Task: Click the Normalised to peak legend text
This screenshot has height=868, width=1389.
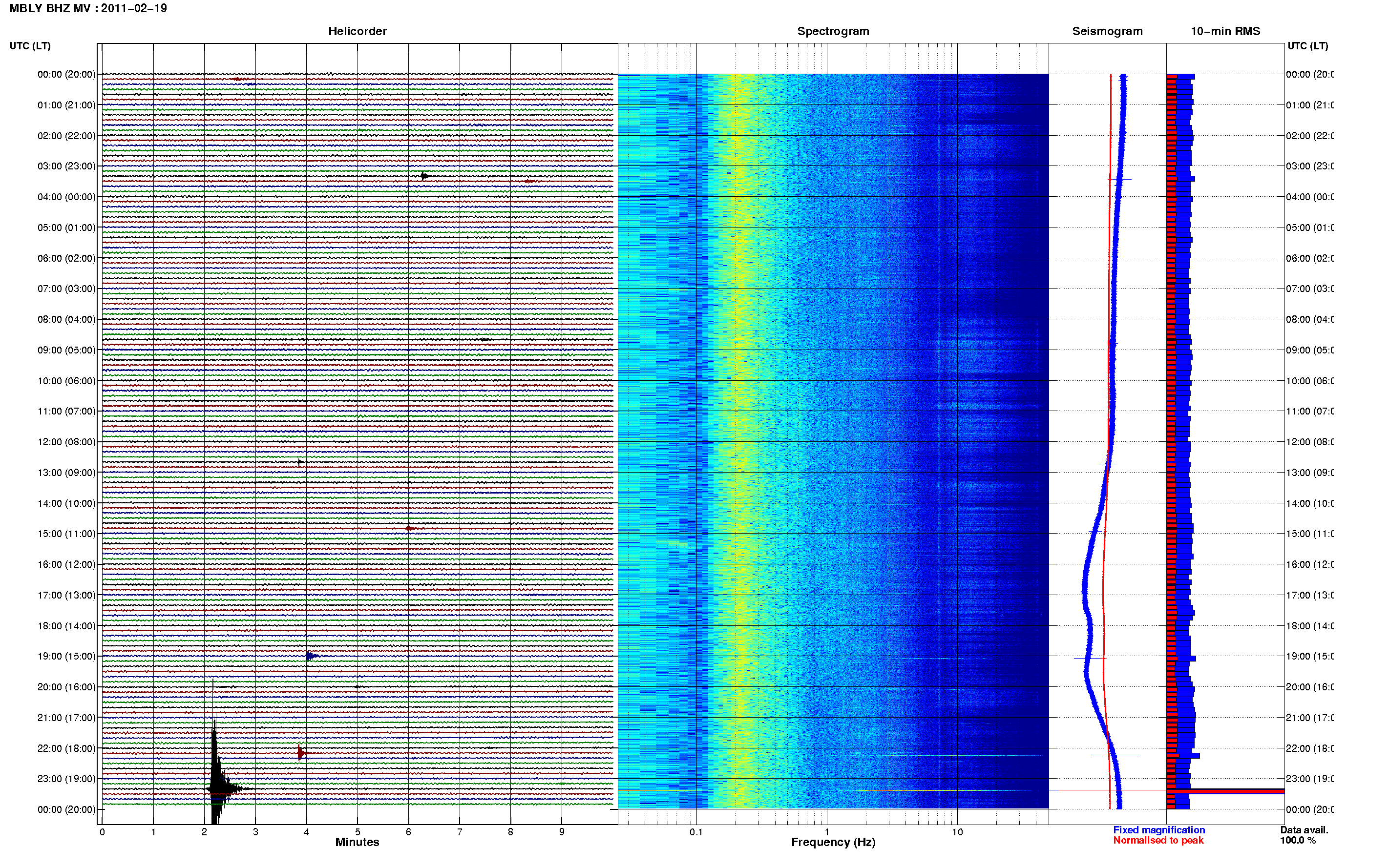Action: tap(1158, 841)
